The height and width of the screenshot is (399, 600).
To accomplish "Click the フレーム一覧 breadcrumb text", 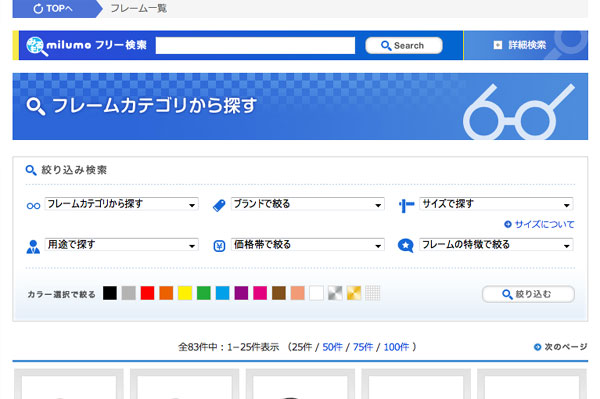I will click(x=139, y=8).
